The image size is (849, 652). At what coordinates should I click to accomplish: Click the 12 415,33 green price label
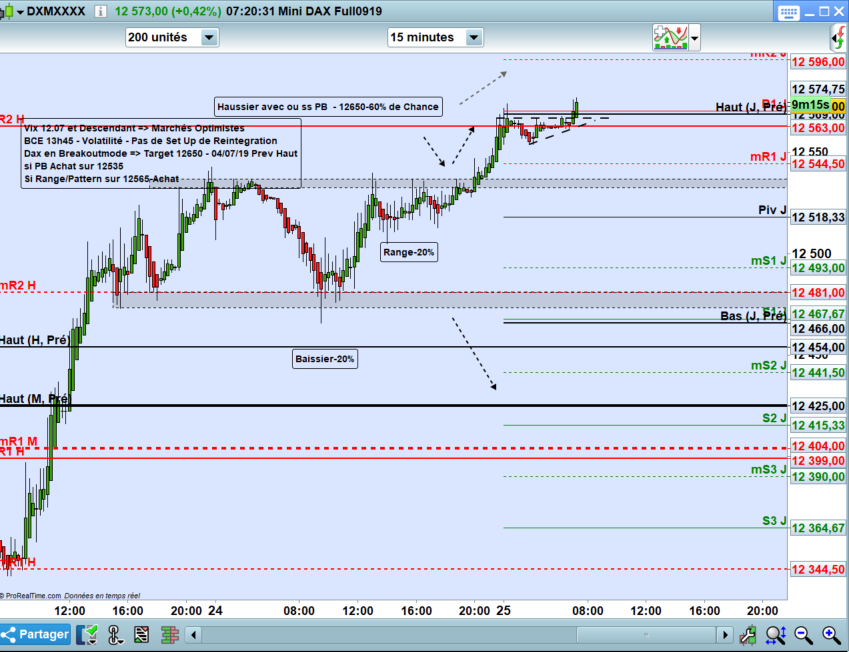(818, 426)
